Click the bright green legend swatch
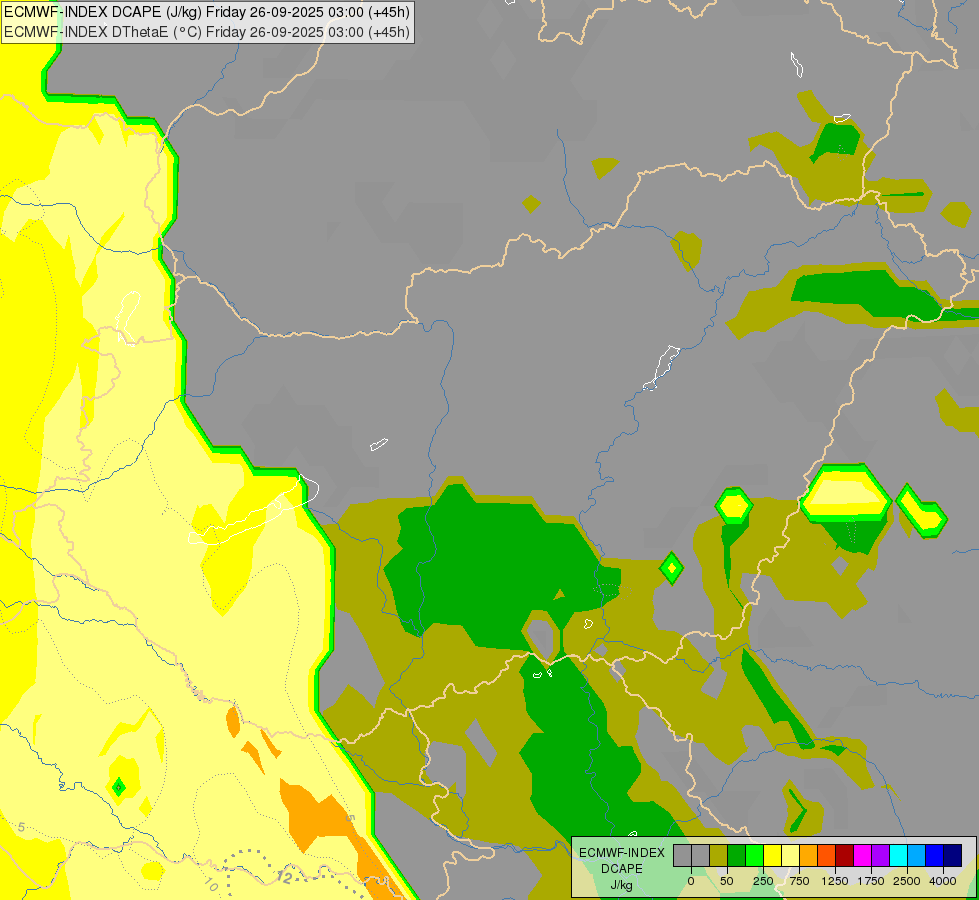Screen dimensions: 979x900 point(755,855)
